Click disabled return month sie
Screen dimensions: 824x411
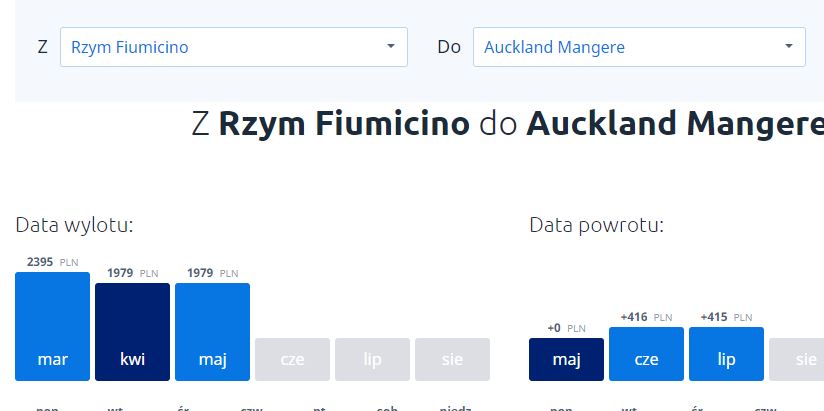(797, 359)
